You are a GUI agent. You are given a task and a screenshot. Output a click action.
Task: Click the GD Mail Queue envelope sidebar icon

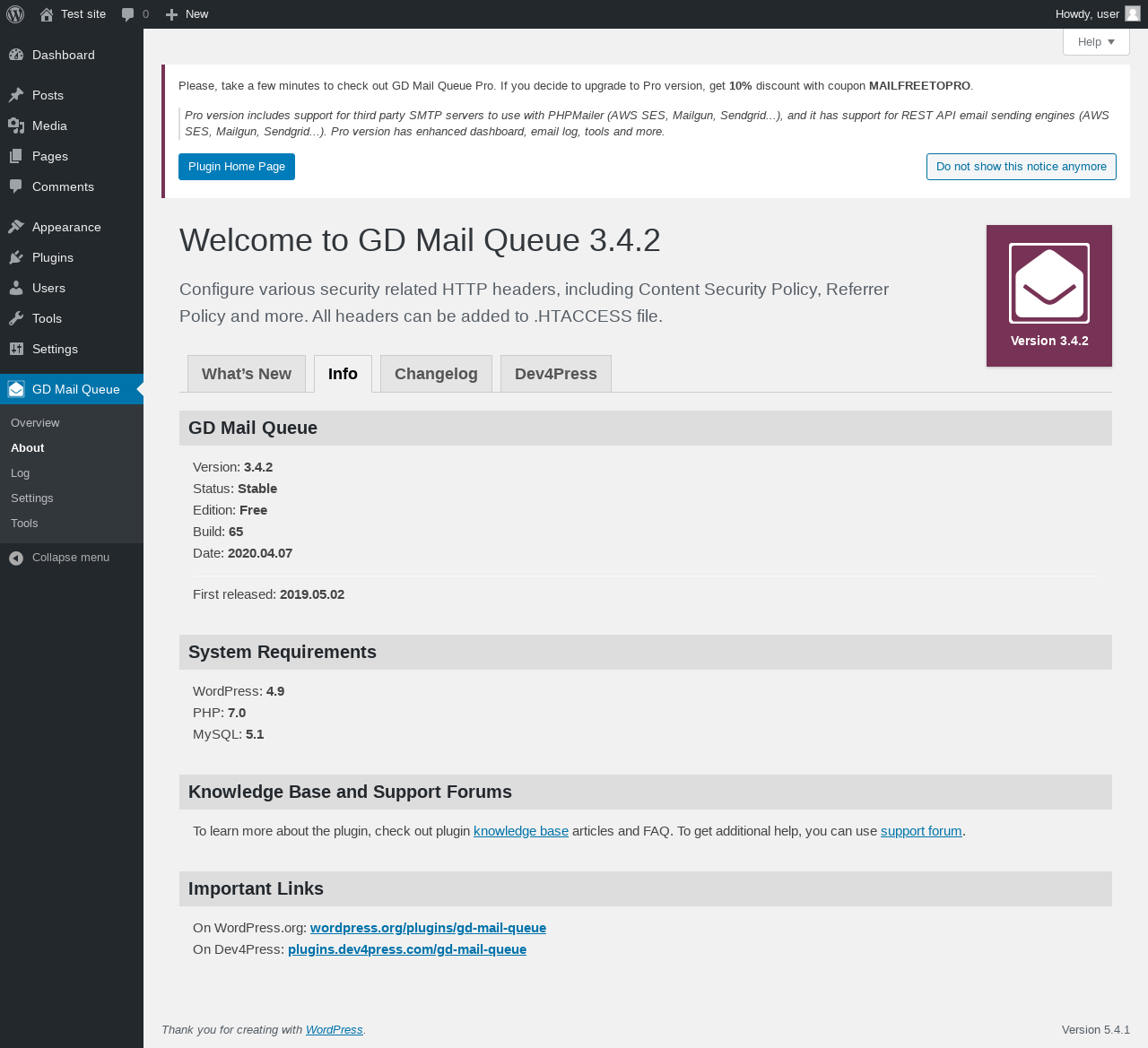coord(16,389)
